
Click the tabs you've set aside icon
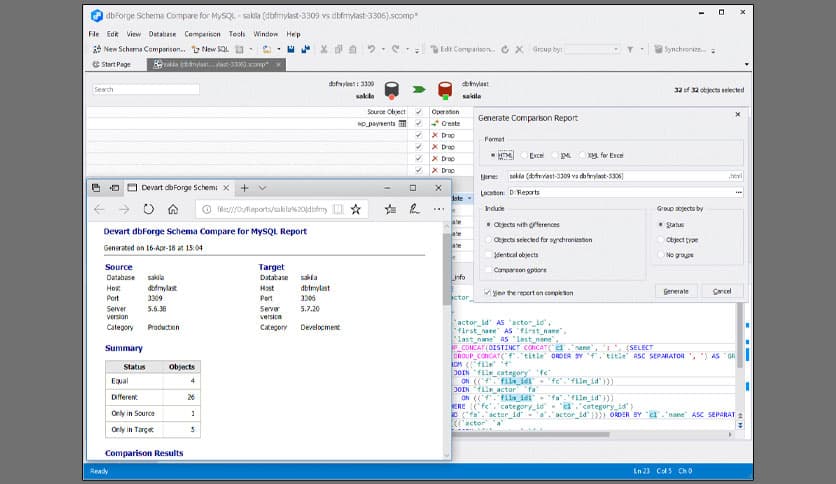click(x=96, y=188)
